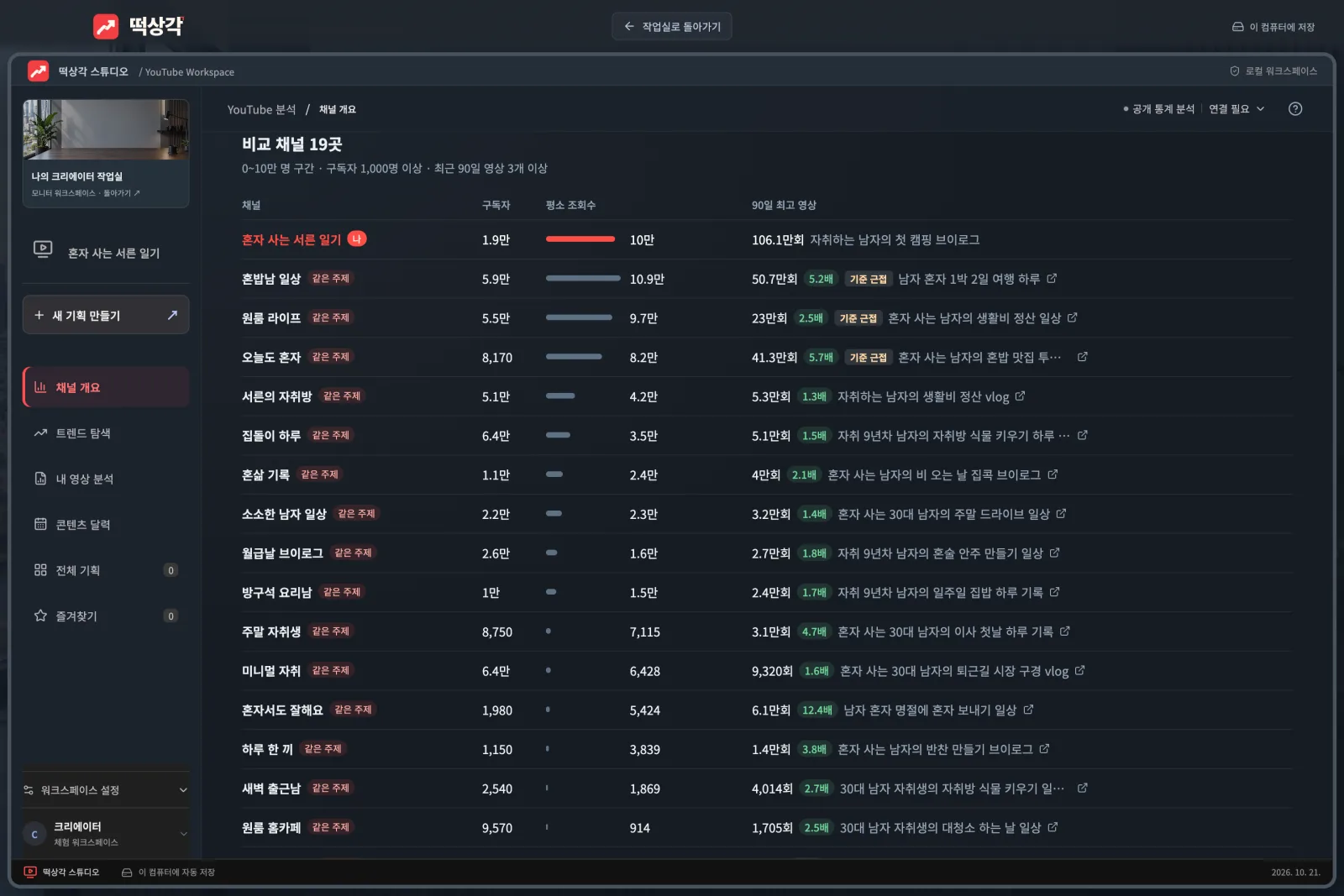This screenshot has height=896, width=1344.
Task: Click the shield icon beside 로컬 워크스페이스
Action: click(x=1235, y=71)
